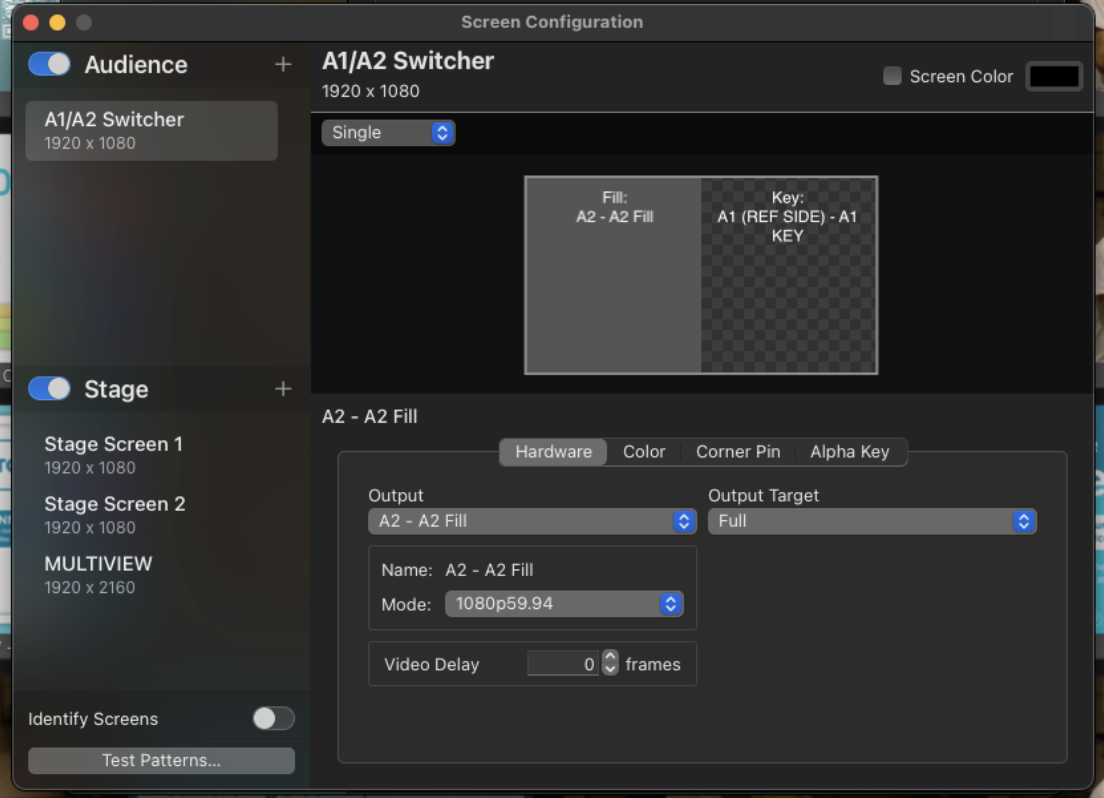Add a new Stage screen with plus icon
Viewport: 1104px width, 798px height.
[x=283, y=389]
